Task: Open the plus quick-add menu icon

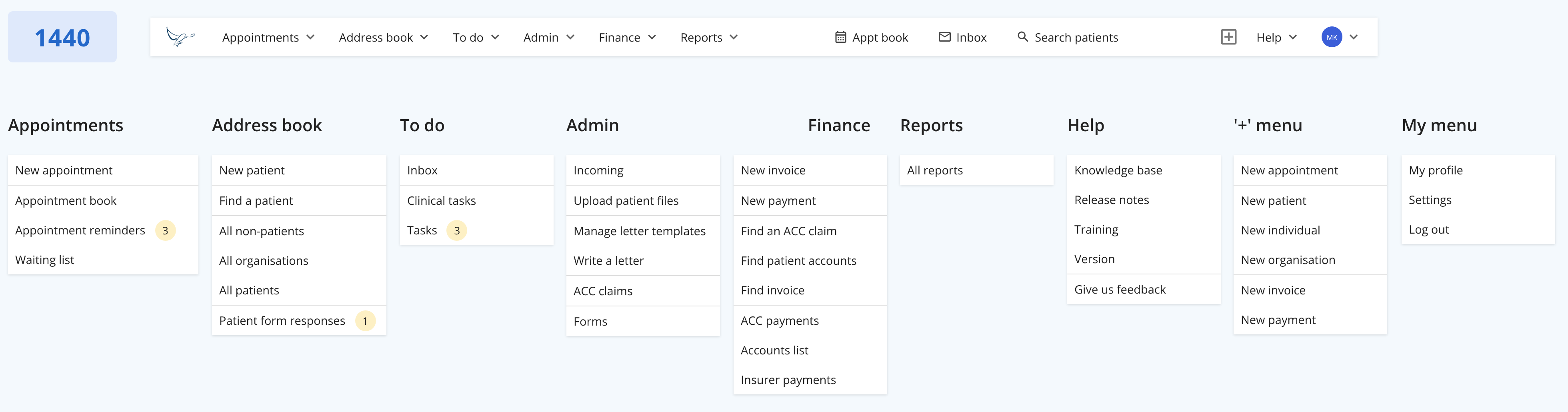Action: (x=1228, y=37)
